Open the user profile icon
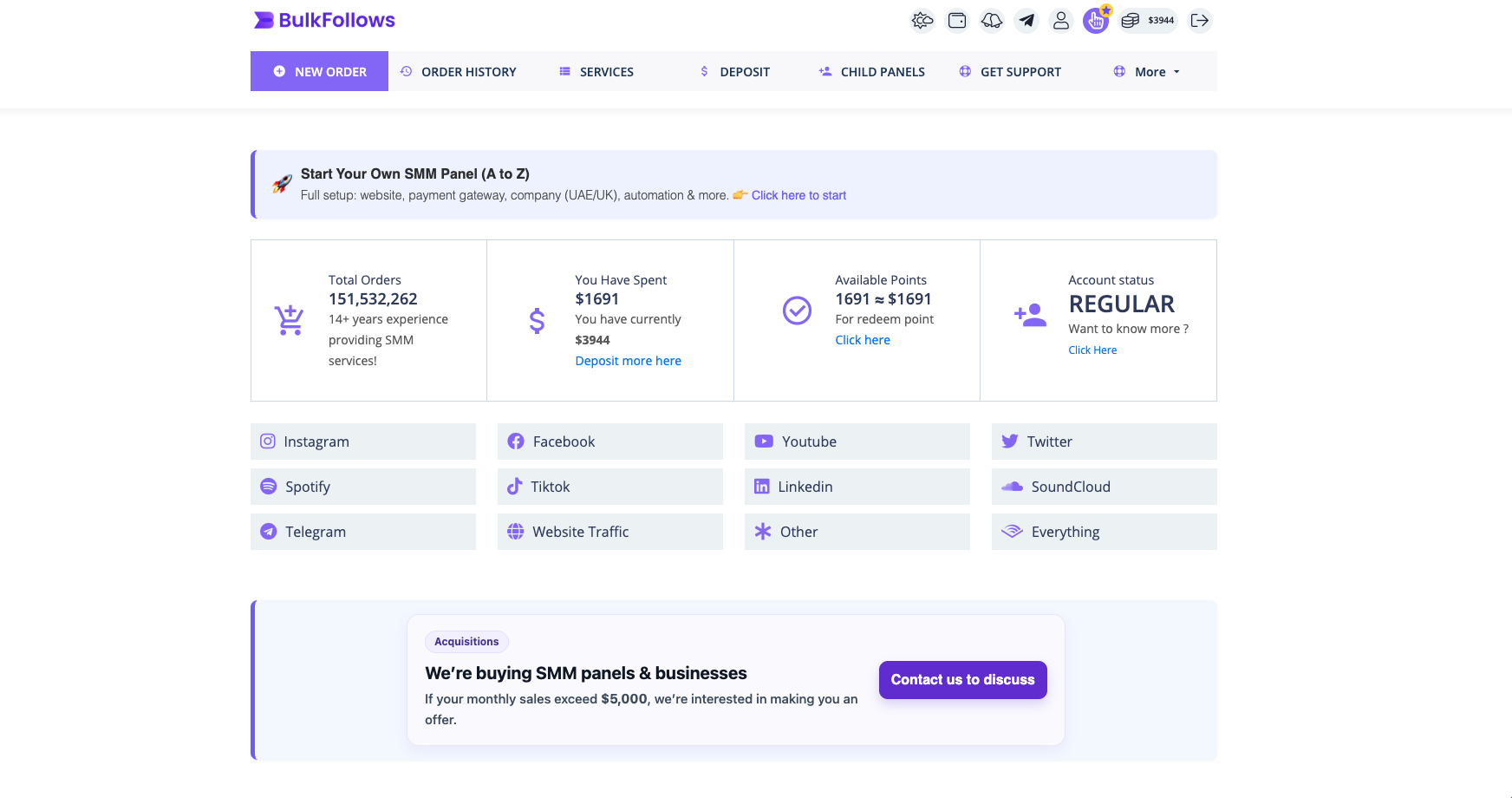The image size is (1512, 798). pyautogui.click(x=1061, y=21)
